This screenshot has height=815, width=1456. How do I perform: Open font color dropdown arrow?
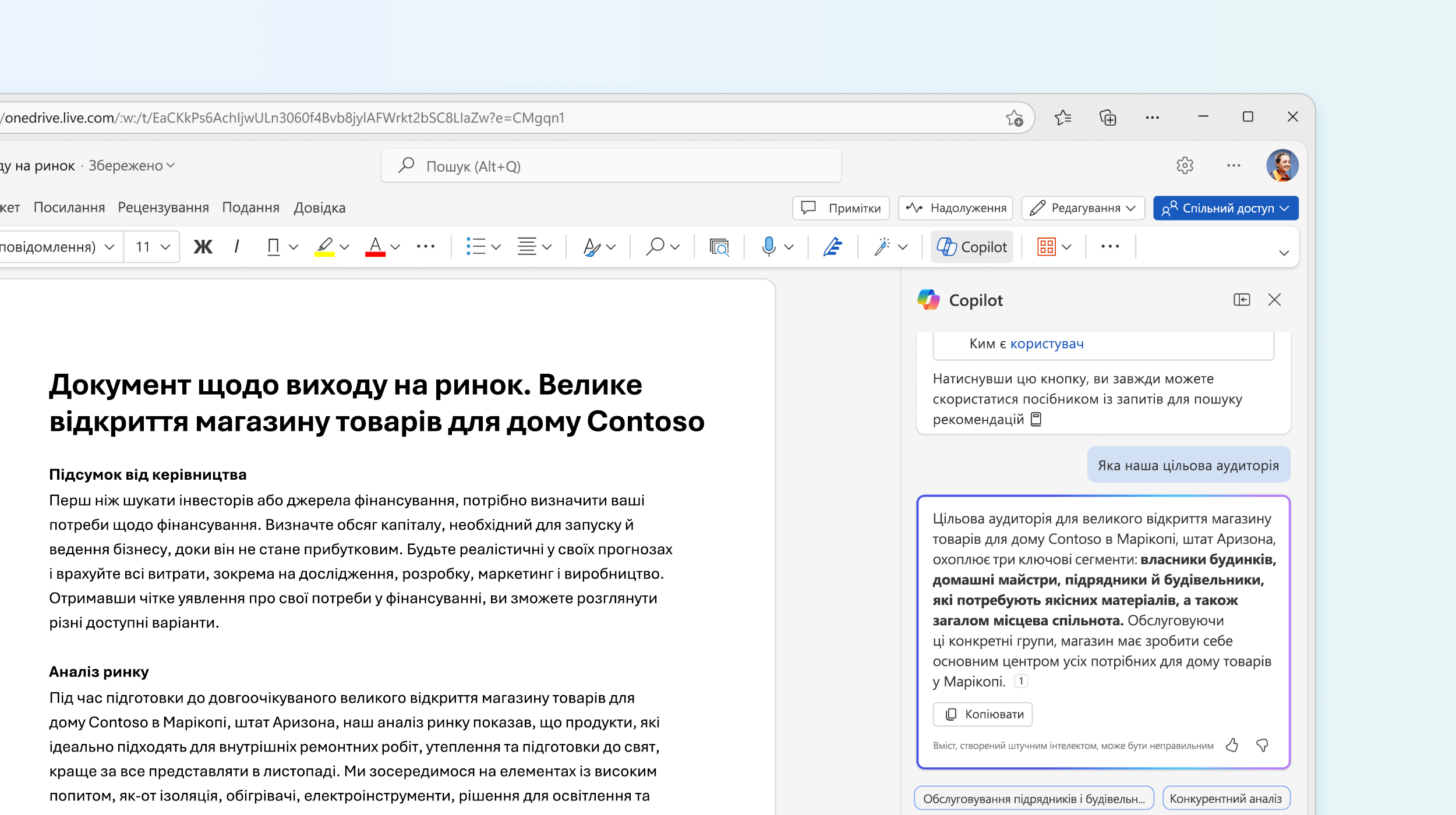395,247
